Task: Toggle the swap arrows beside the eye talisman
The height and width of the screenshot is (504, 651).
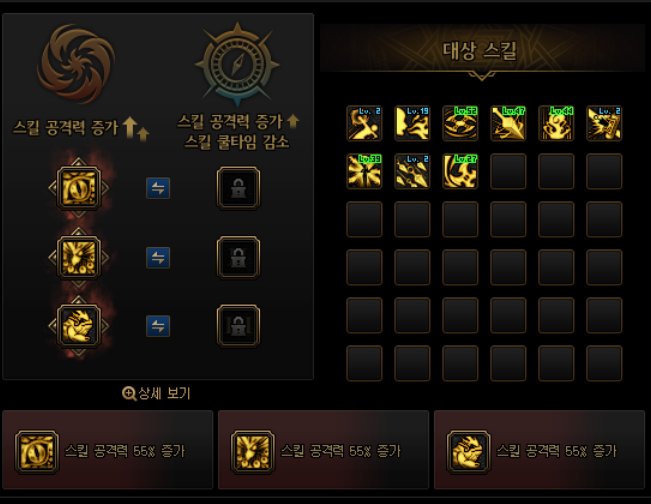Action: click(158, 188)
